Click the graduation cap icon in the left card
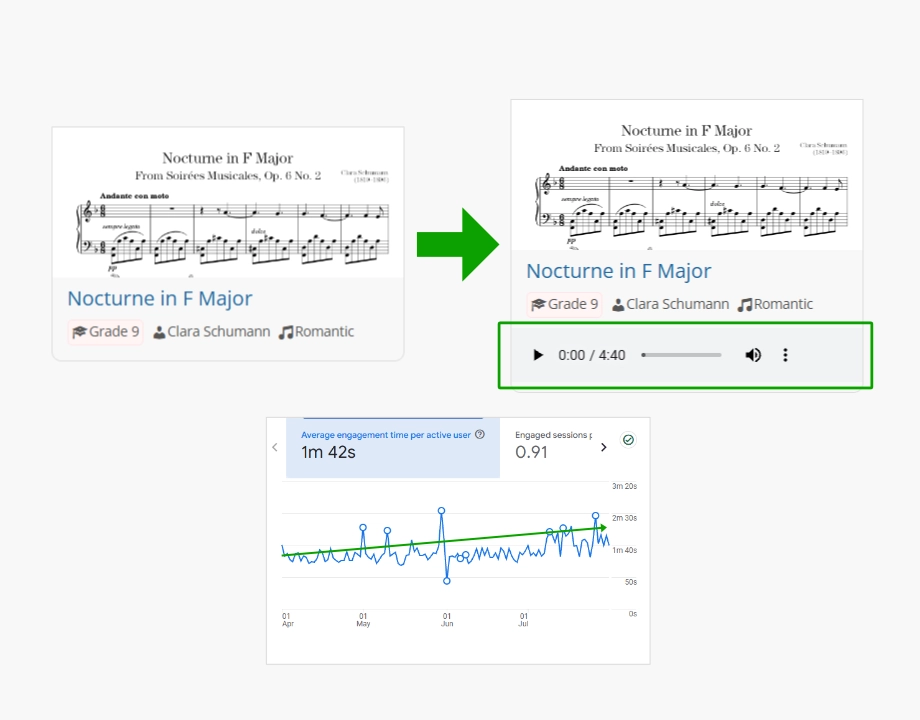The height and width of the screenshot is (720, 920). click(x=79, y=332)
